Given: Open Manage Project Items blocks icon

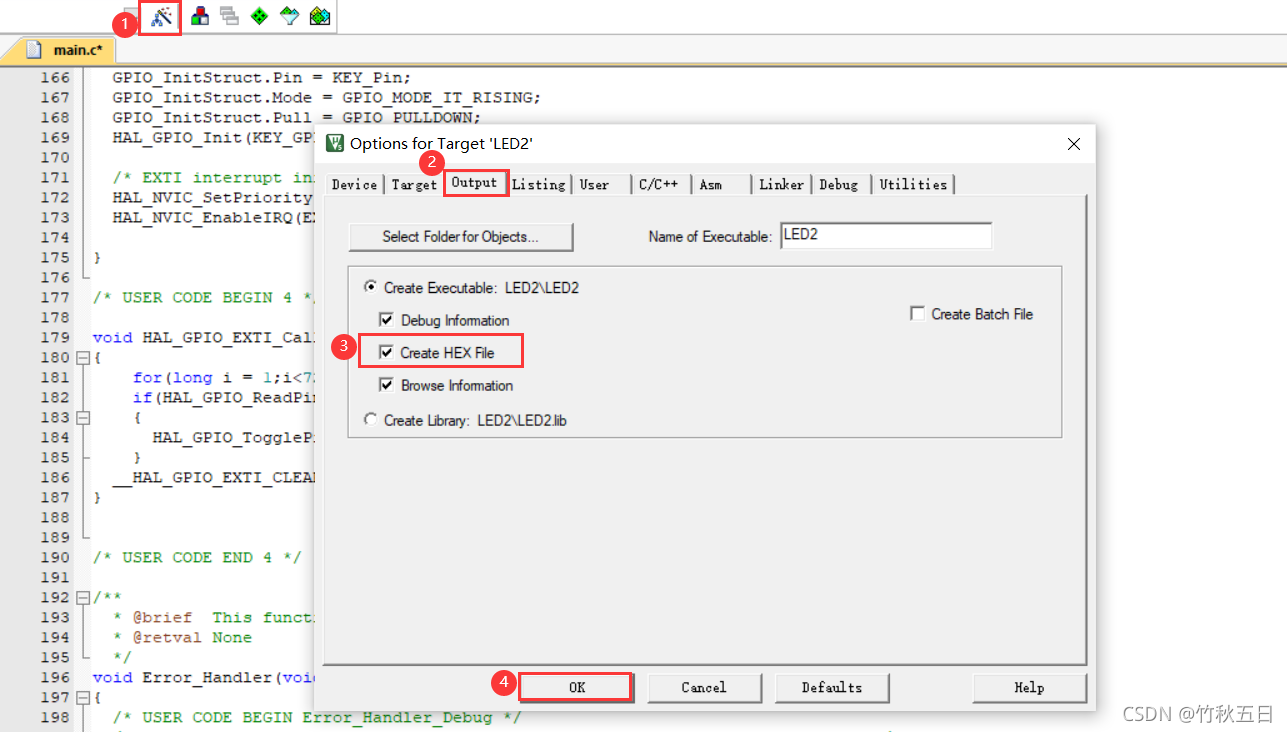Looking at the screenshot, I should (x=200, y=16).
